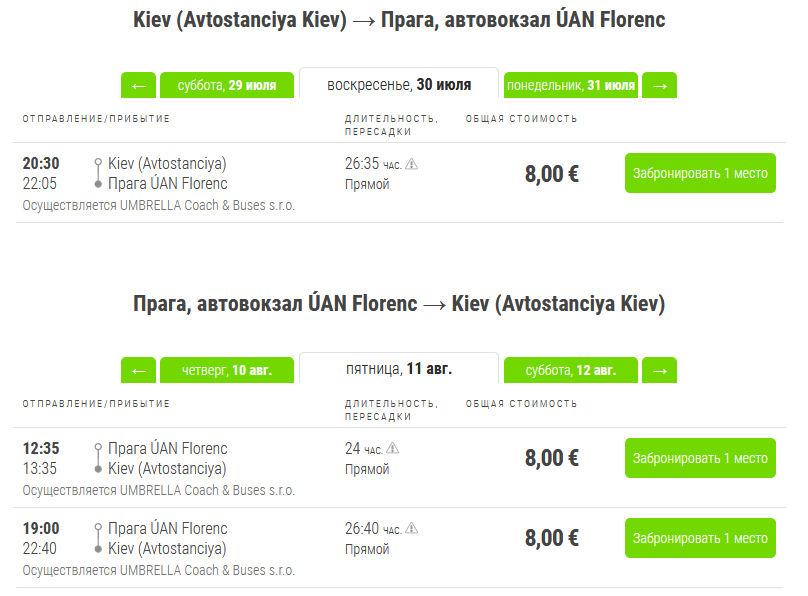Image resolution: width=808 pixels, height=596 pixels.
Task: Click previous-day arrow for Kiev to Prague route
Action: coord(138,85)
